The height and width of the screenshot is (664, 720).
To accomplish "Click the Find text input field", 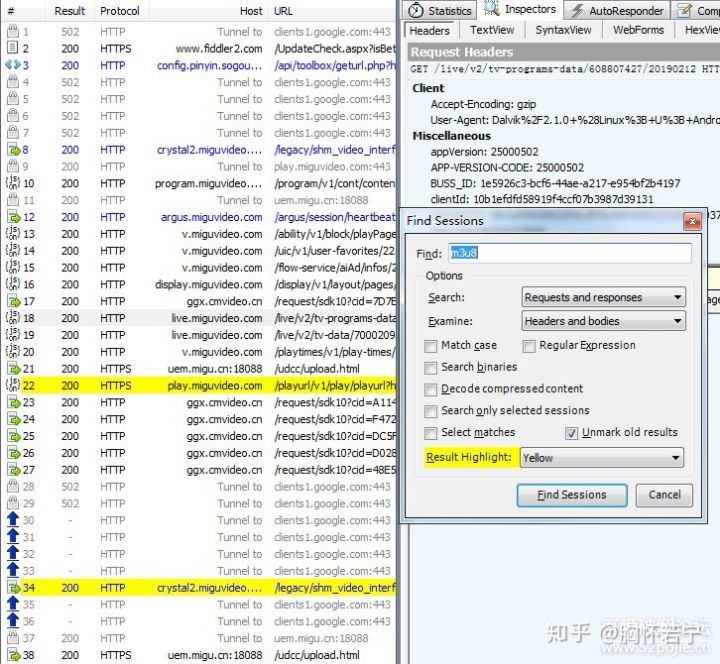I will (x=569, y=254).
